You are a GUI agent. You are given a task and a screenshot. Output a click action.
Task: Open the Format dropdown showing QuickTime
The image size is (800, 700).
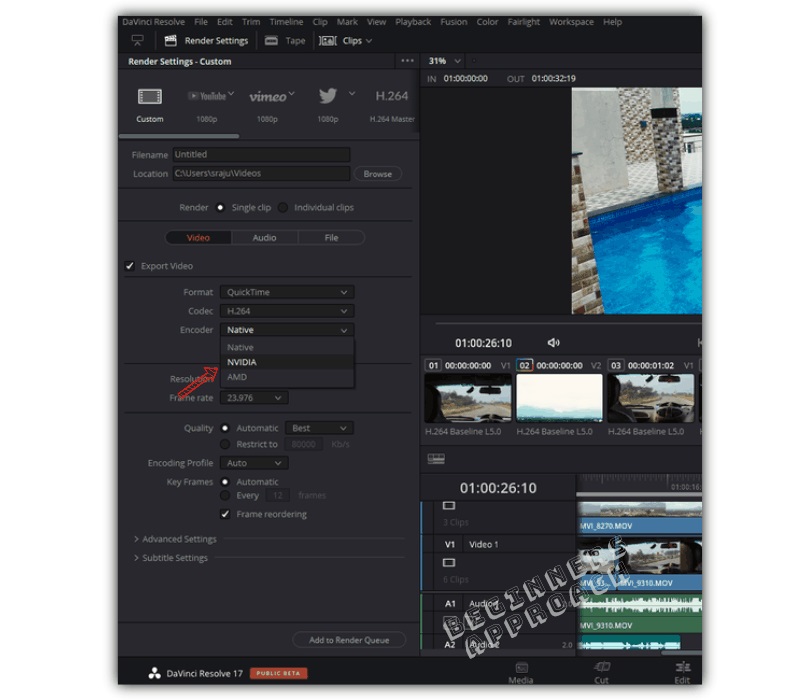pyautogui.click(x=286, y=291)
